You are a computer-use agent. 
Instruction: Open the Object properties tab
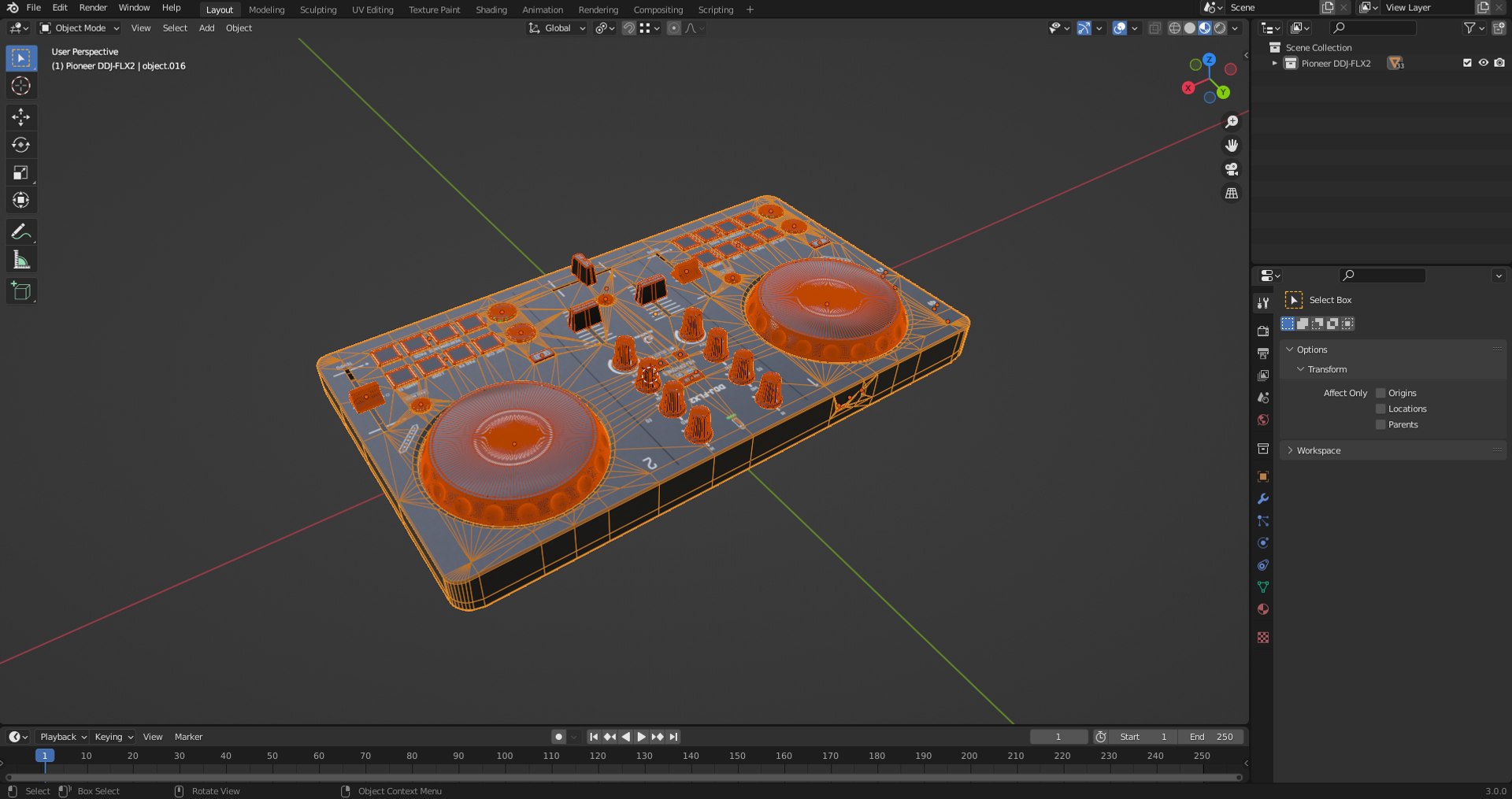coord(1263,477)
